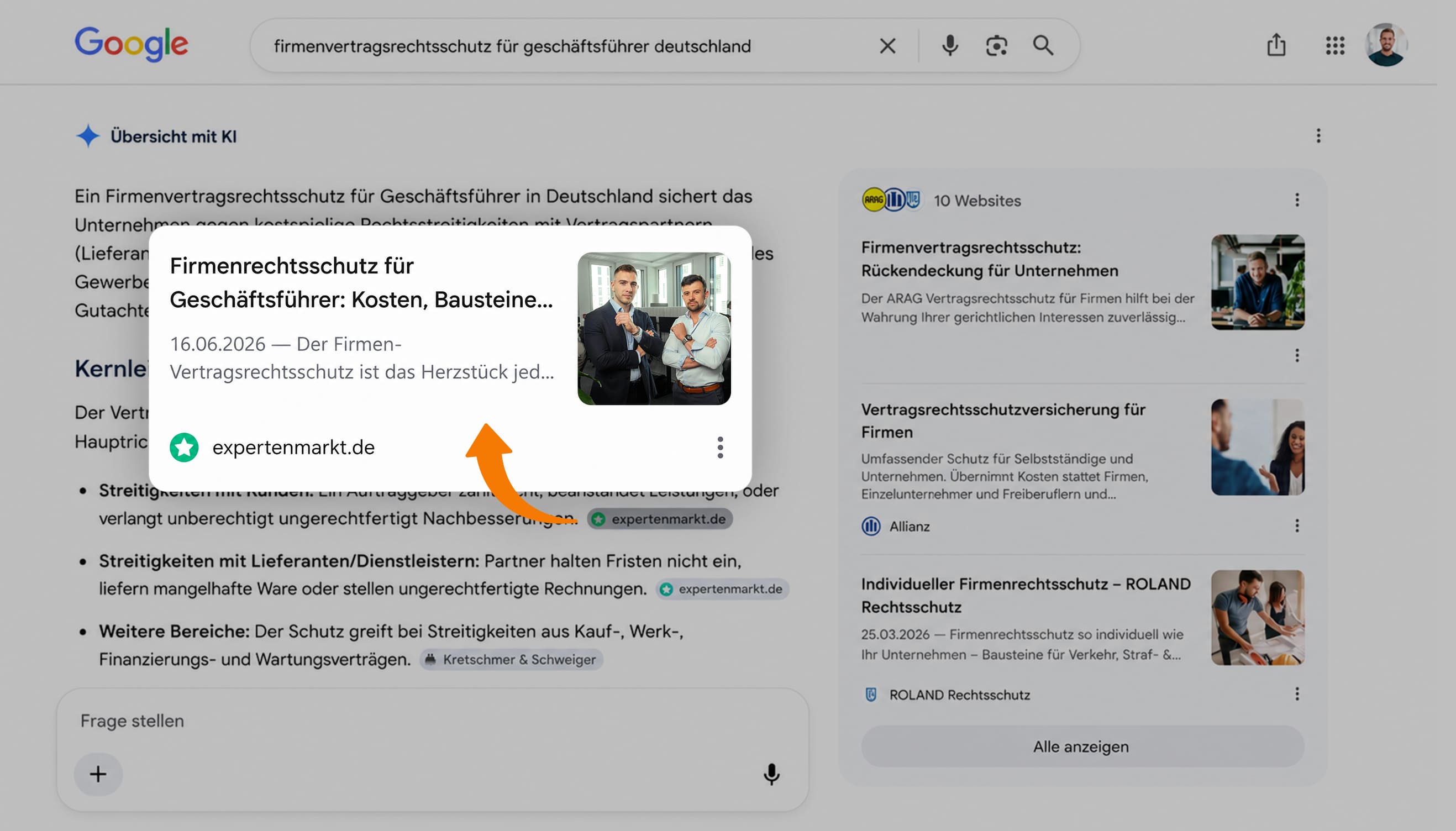Click expertenmarkt.de chip after ungerechtfertigte Rechnungen

(x=722, y=589)
